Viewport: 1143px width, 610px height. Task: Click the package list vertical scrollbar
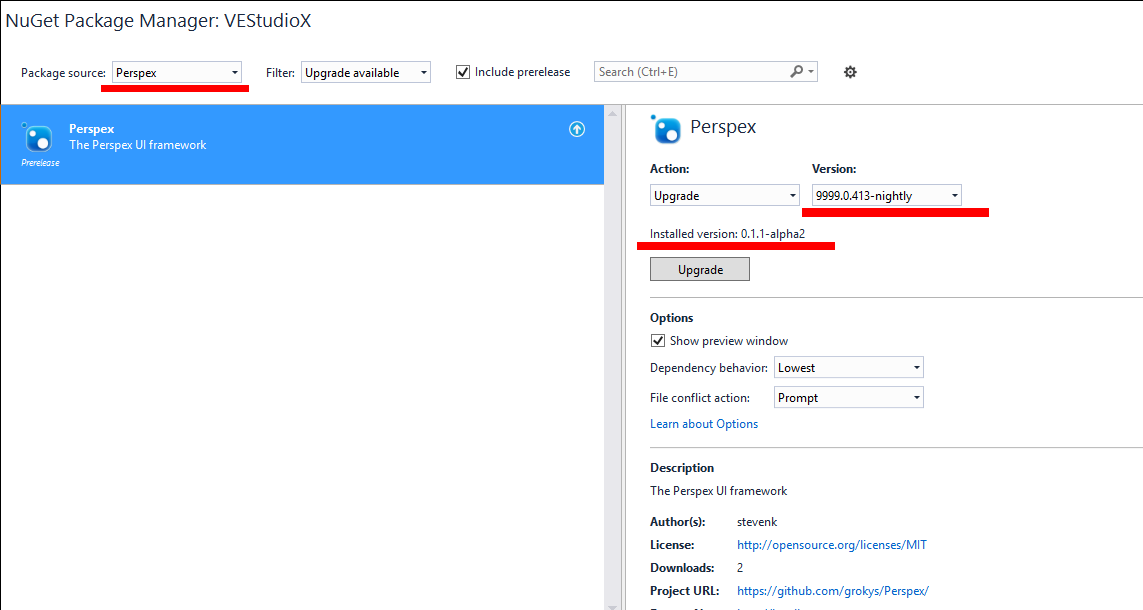[612, 357]
